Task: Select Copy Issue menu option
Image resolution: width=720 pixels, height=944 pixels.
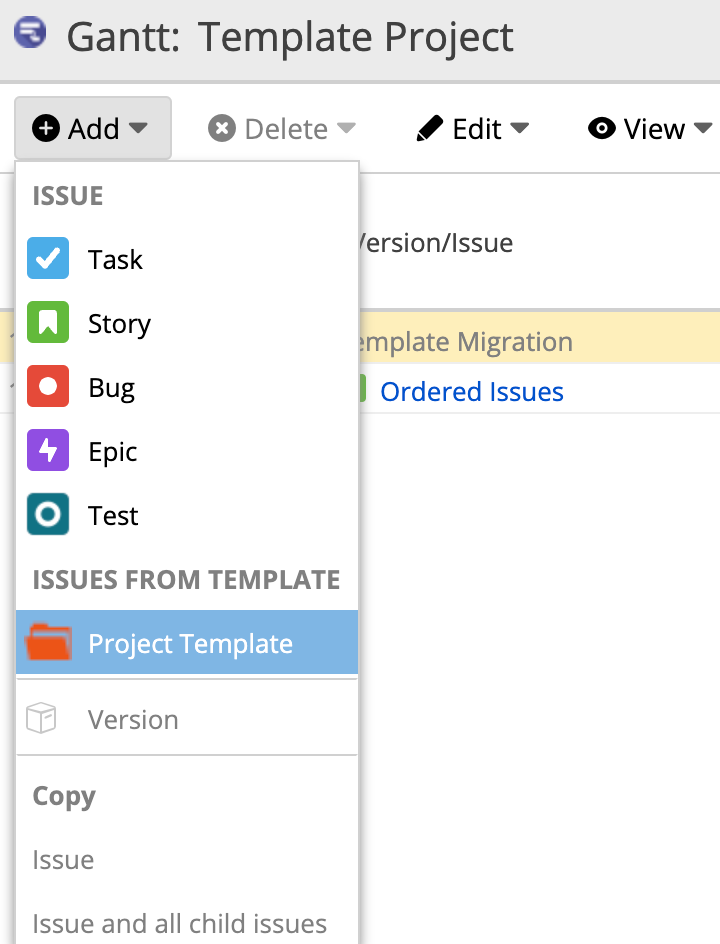Action: (x=64, y=860)
